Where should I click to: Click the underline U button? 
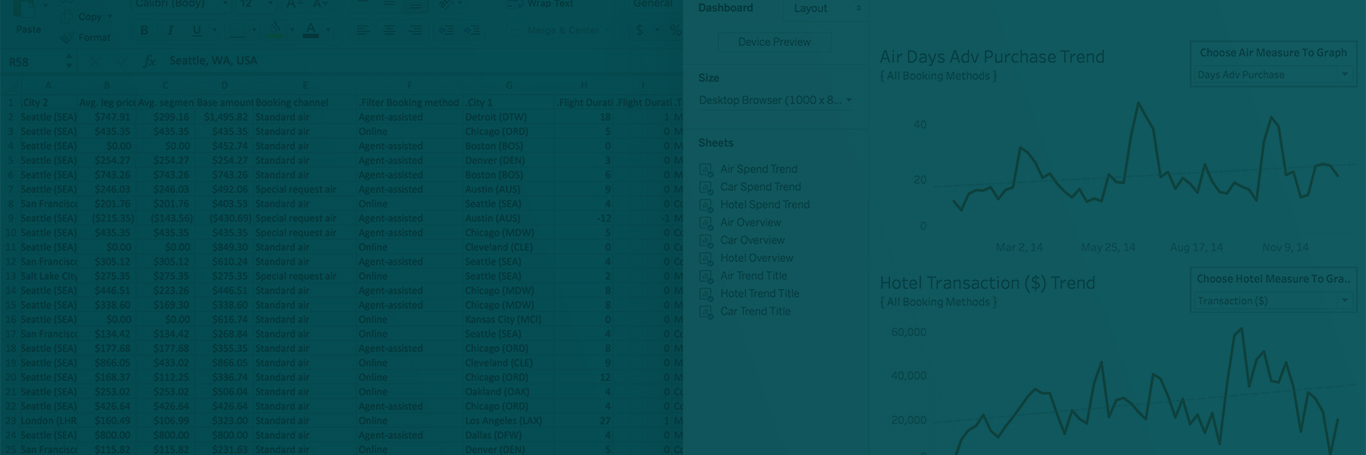[x=196, y=31]
